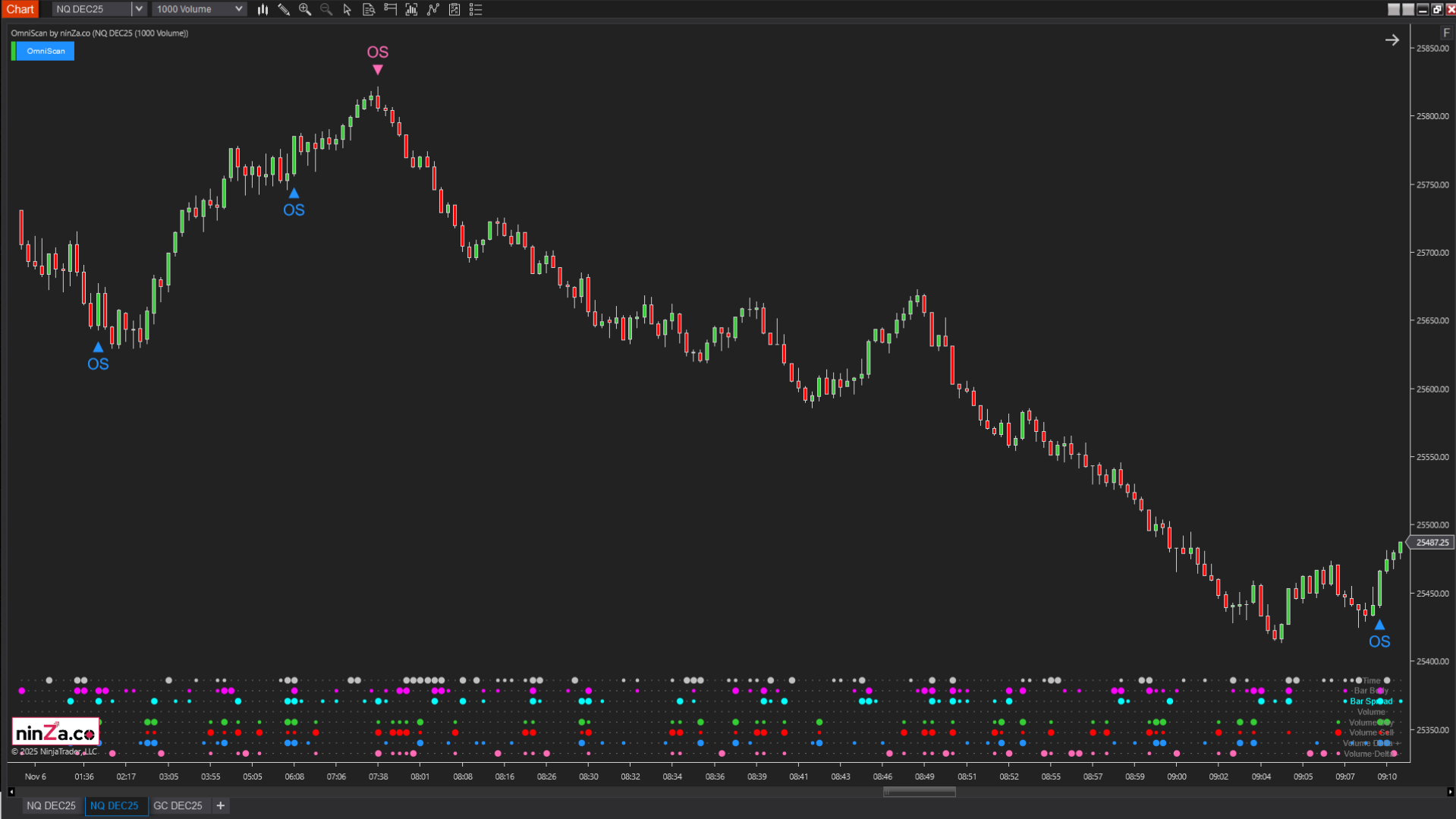
Task: Toggle the F marker in the upper right corner
Action: pyautogui.click(x=1444, y=33)
